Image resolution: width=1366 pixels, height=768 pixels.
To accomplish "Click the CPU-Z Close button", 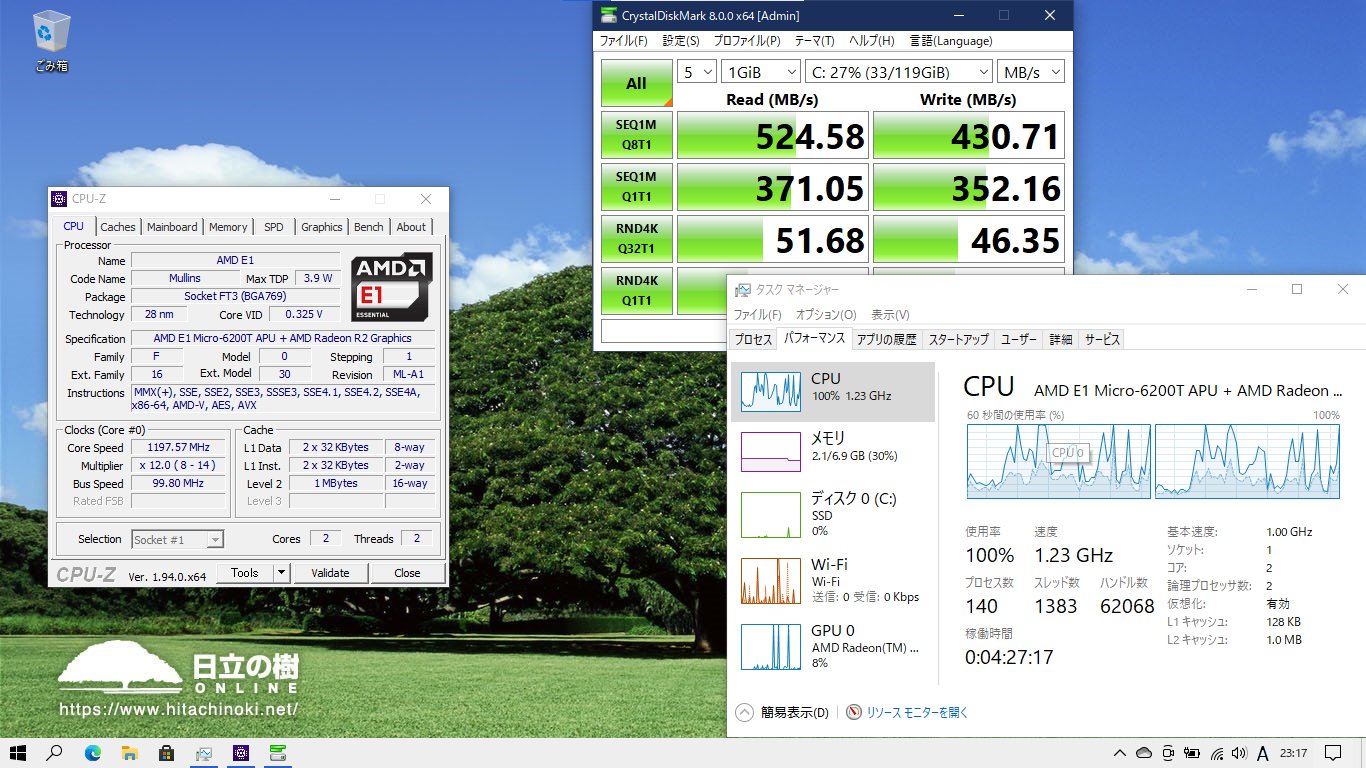I will (407, 573).
